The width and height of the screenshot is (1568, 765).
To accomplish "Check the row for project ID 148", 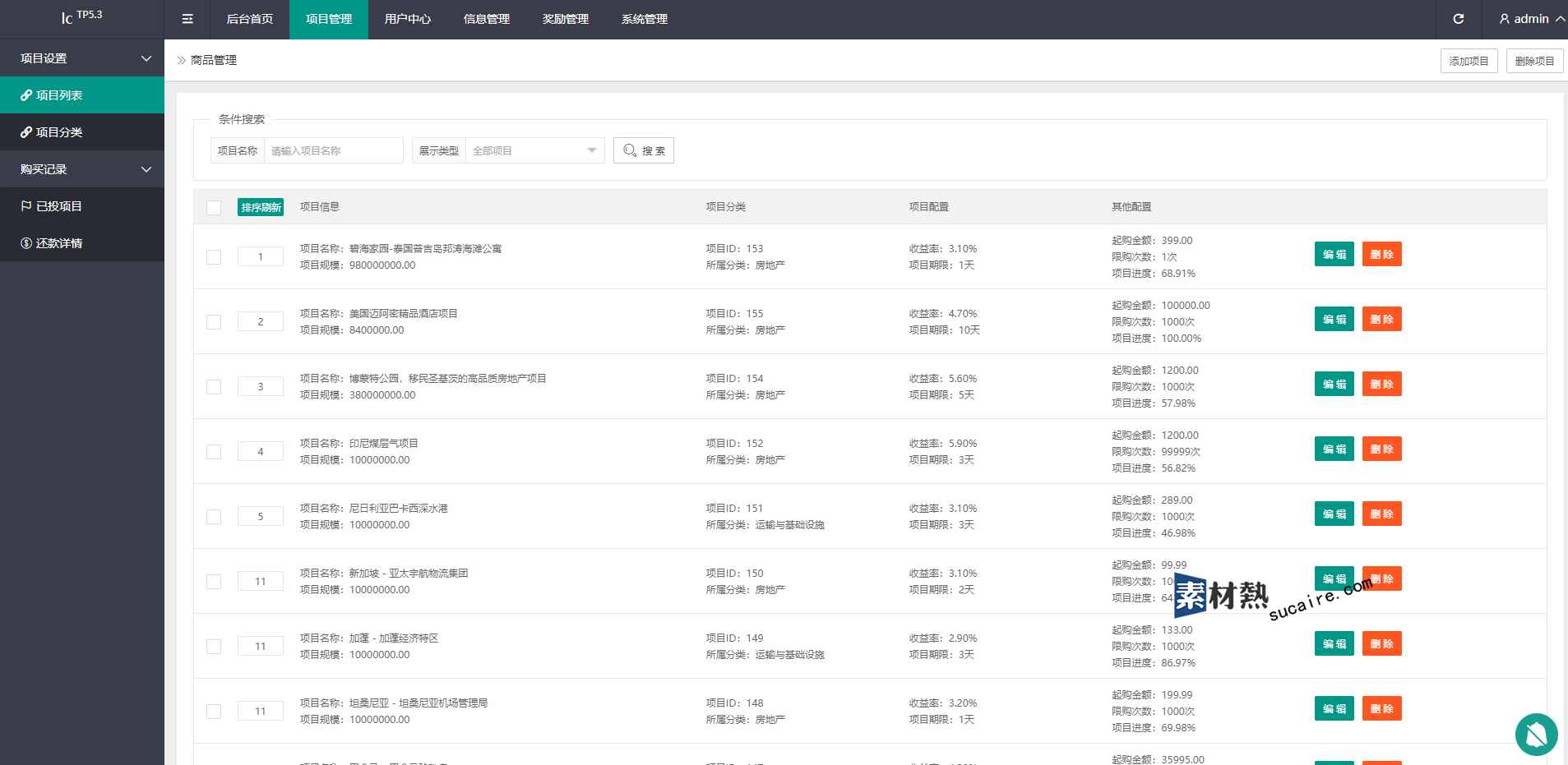I will 214,712.
